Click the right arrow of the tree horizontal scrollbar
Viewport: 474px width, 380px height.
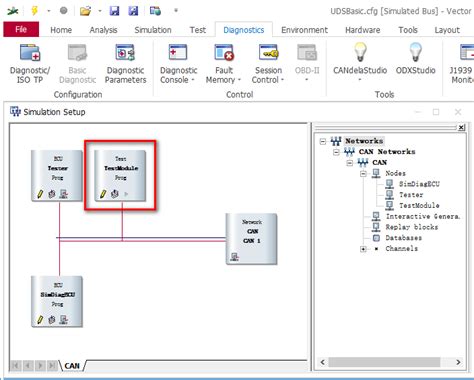(458, 362)
